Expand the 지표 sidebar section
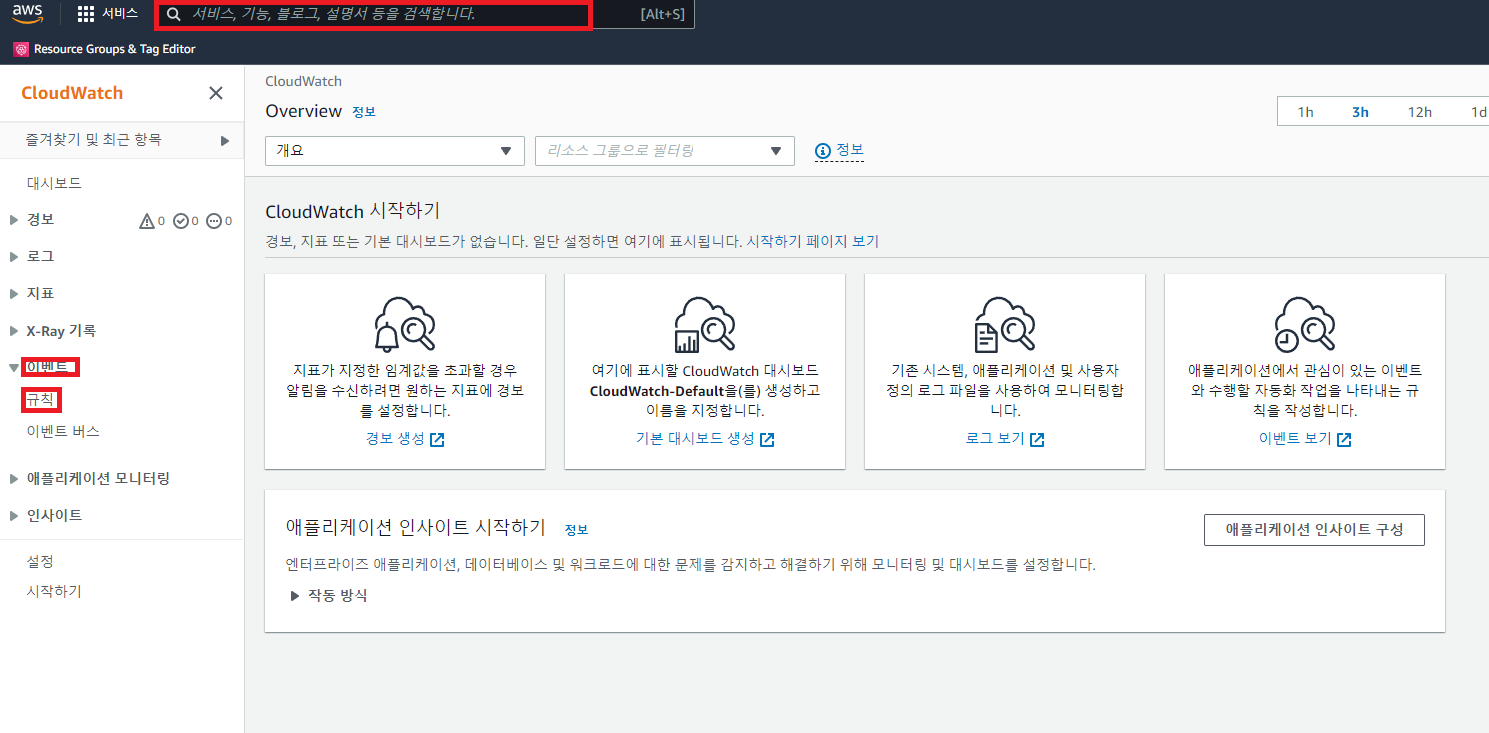Screen dimensions: 1489x733 point(14,294)
